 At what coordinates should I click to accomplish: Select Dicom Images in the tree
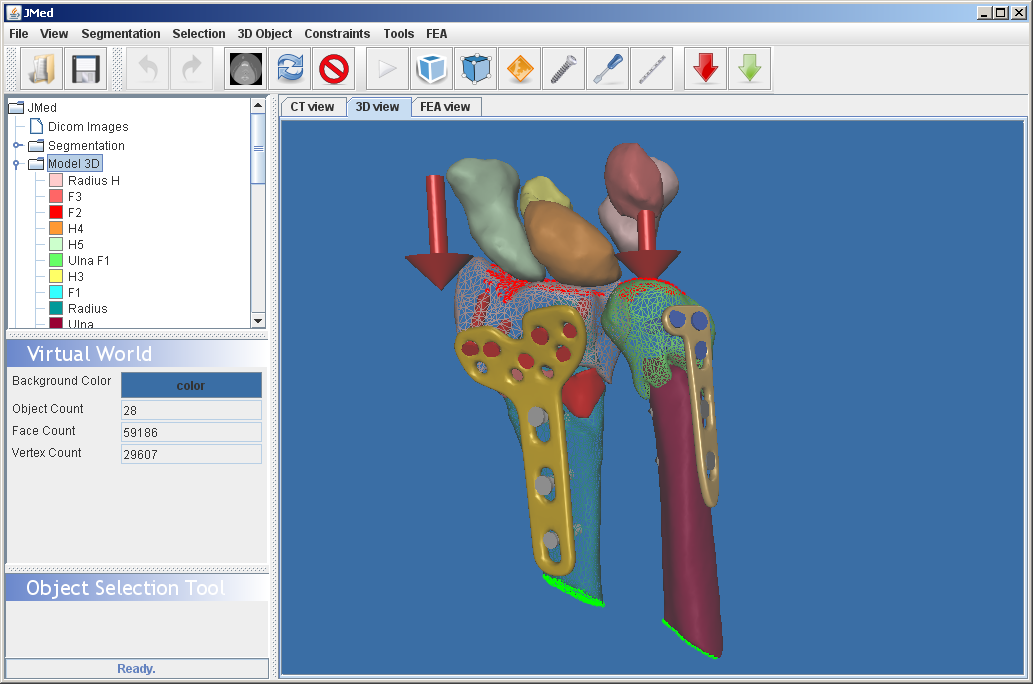point(88,127)
